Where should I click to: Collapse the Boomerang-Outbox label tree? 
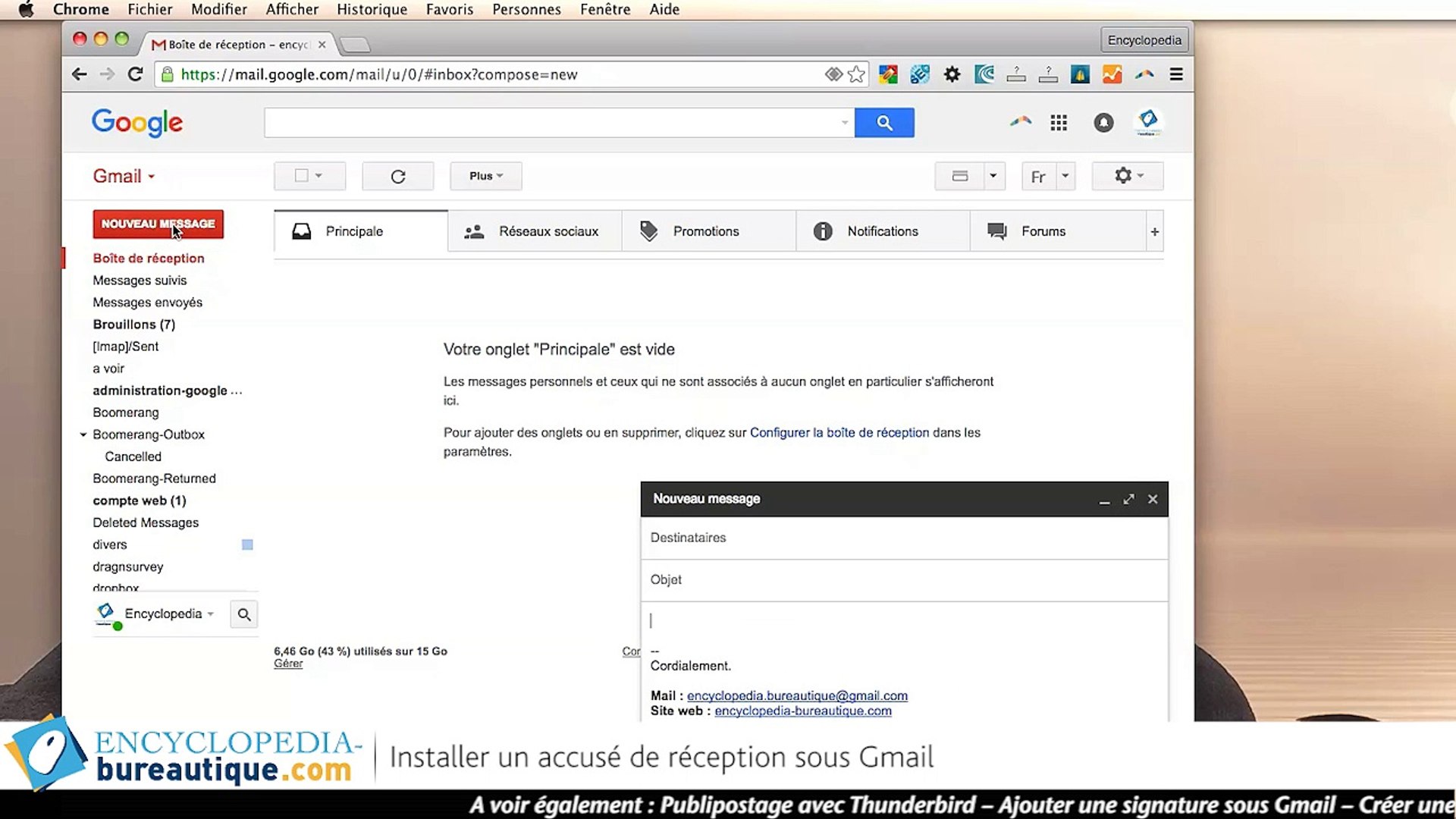pos(83,435)
